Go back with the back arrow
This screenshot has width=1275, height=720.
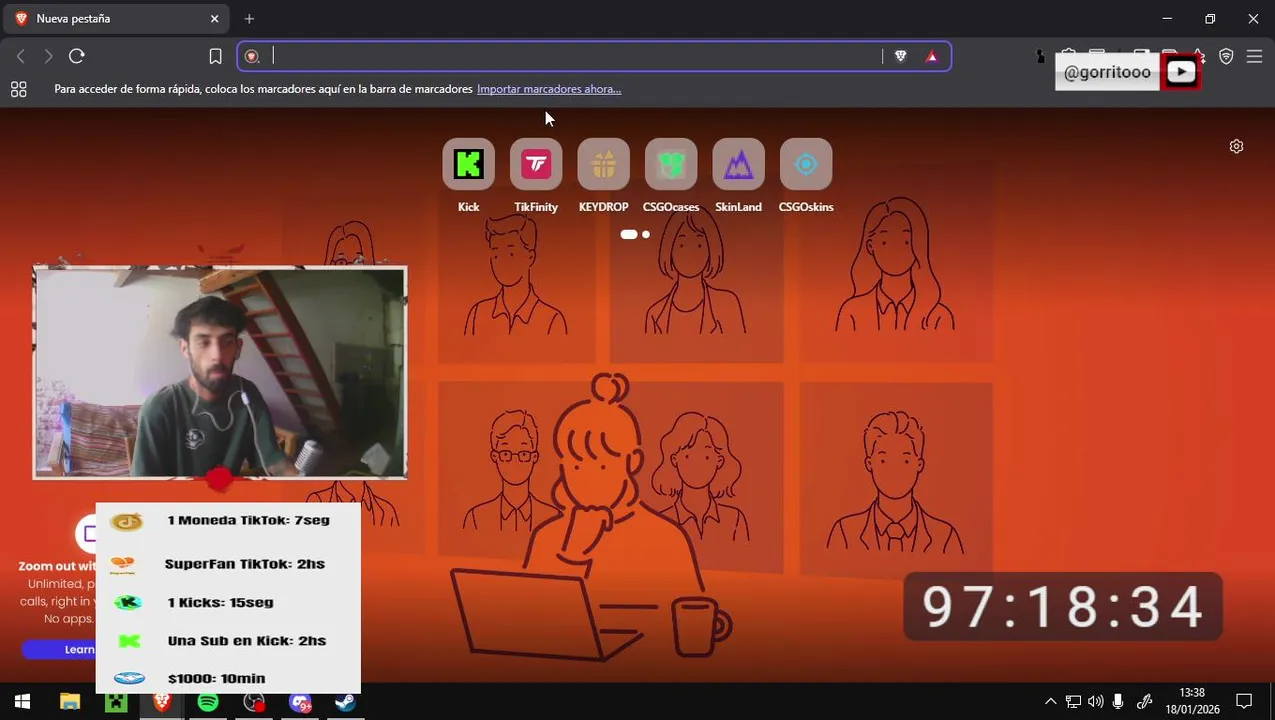pos(20,56)
